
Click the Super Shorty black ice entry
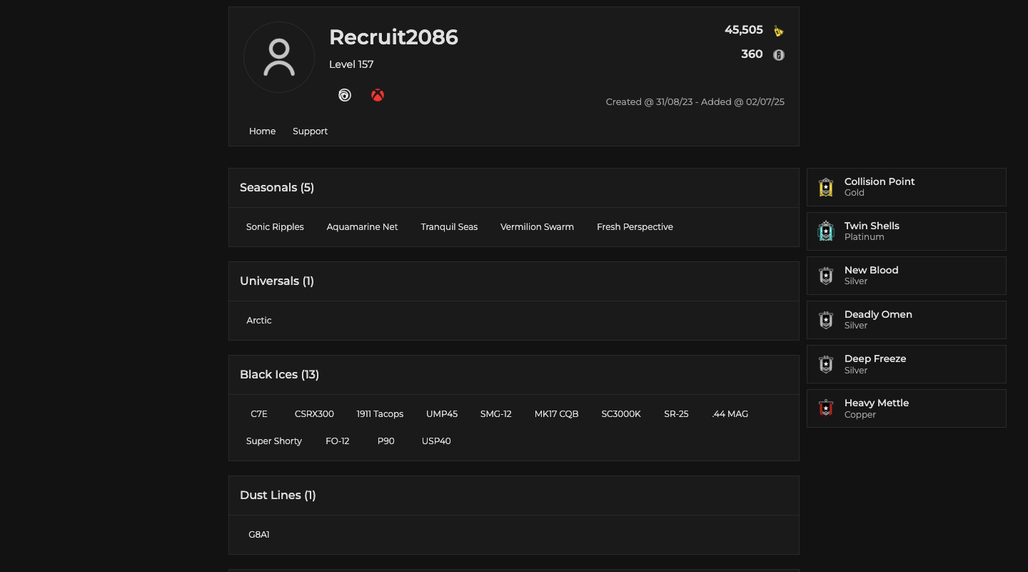tap(274, 441)
